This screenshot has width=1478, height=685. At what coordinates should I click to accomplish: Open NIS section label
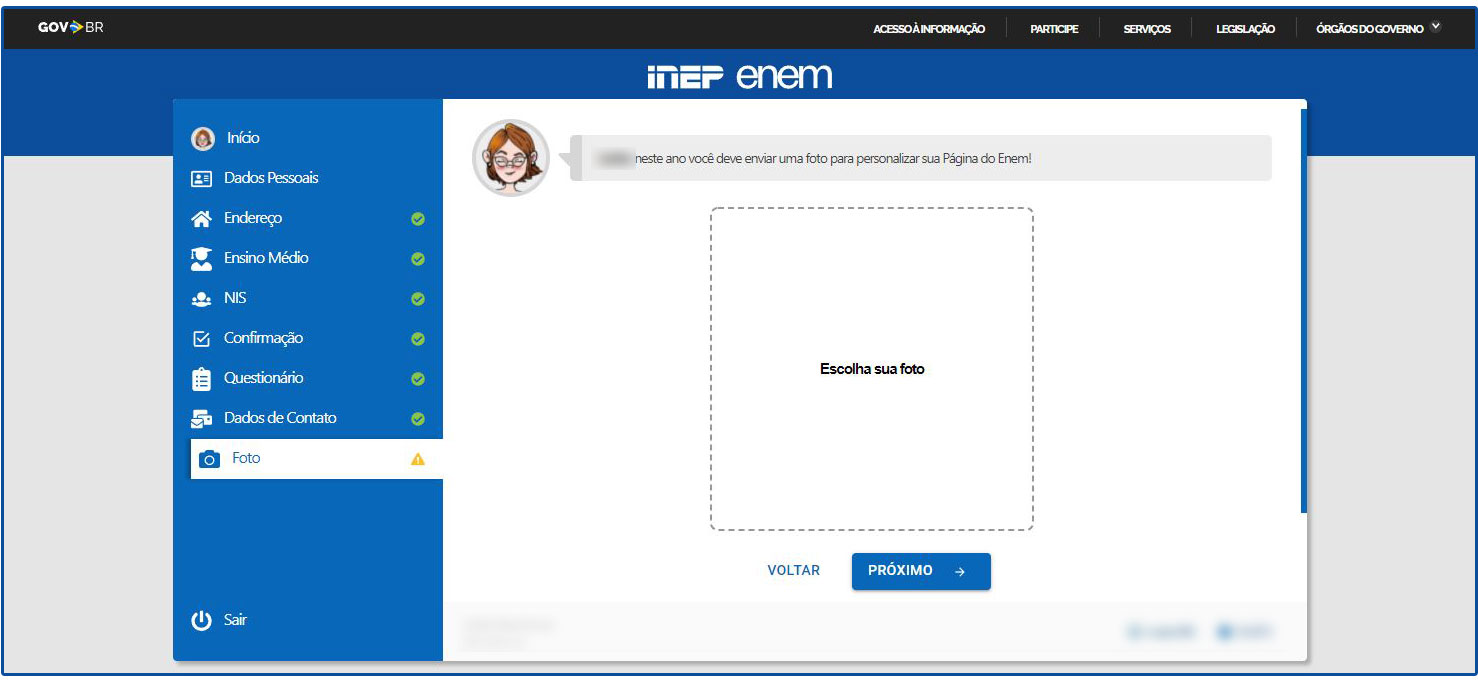pyautogui.click(x=235, y=298)
